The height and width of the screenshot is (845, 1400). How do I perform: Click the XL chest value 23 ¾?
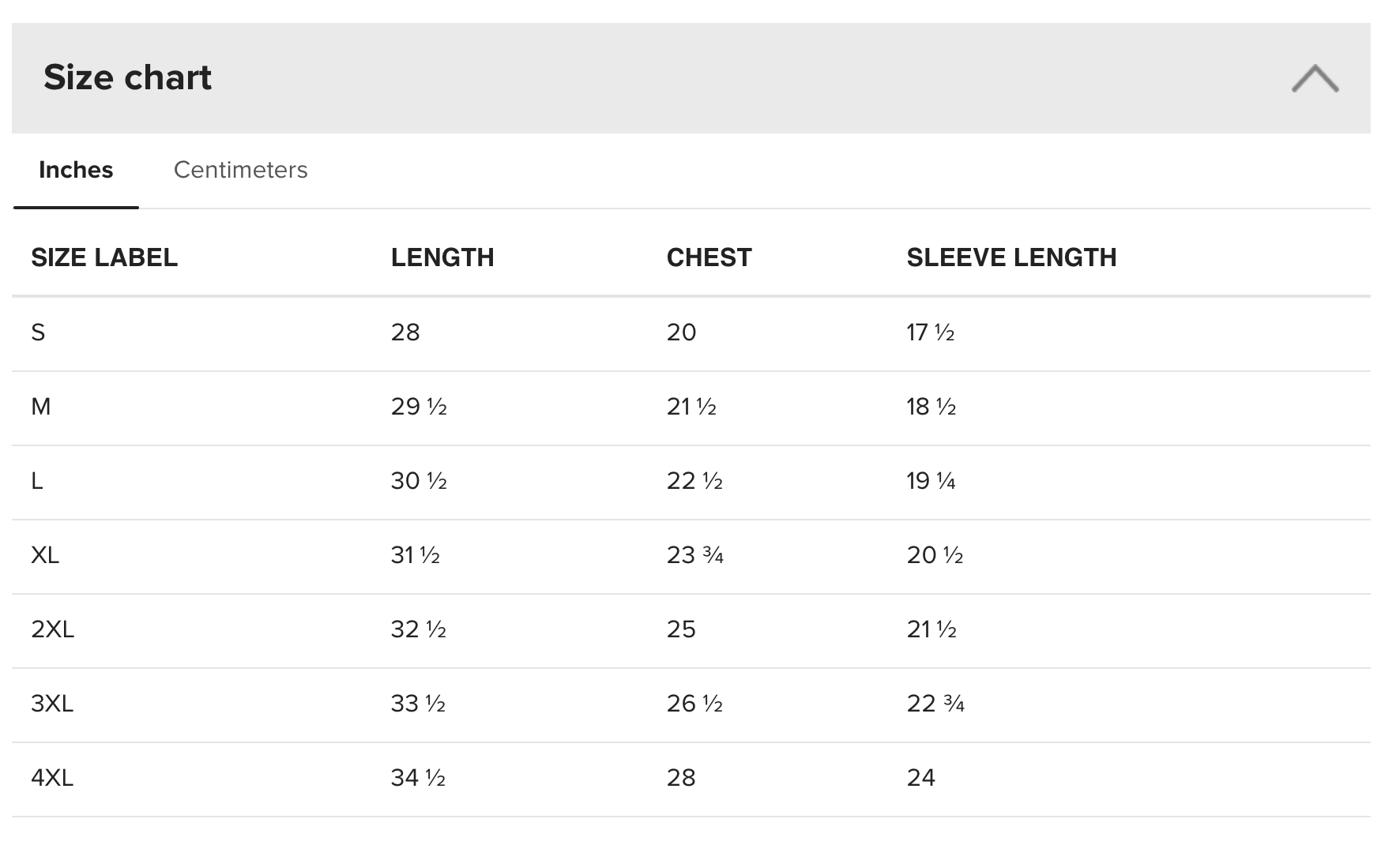tap(694, 555)
